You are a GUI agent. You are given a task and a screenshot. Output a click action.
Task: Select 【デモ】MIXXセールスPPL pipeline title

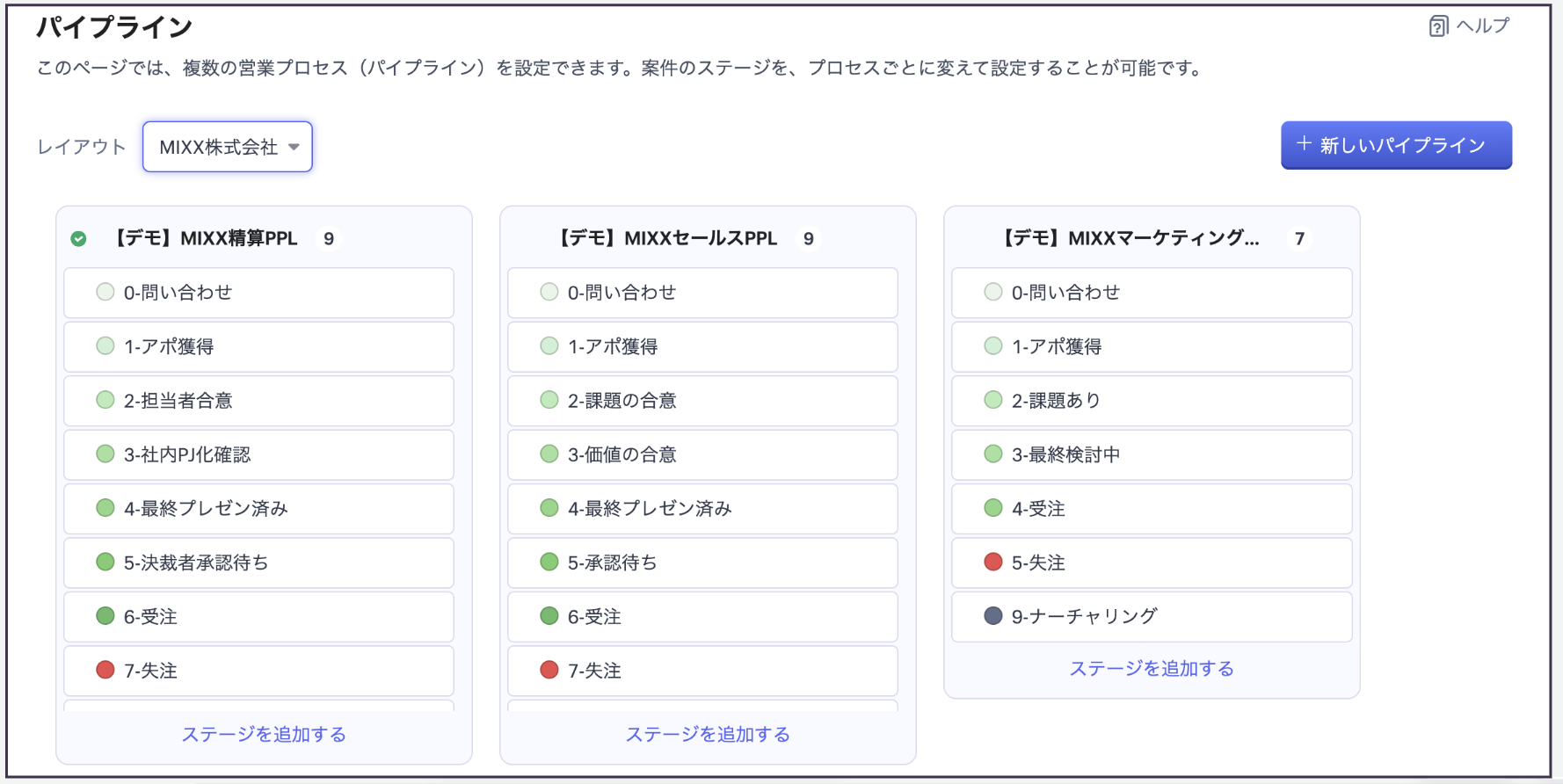668,239
